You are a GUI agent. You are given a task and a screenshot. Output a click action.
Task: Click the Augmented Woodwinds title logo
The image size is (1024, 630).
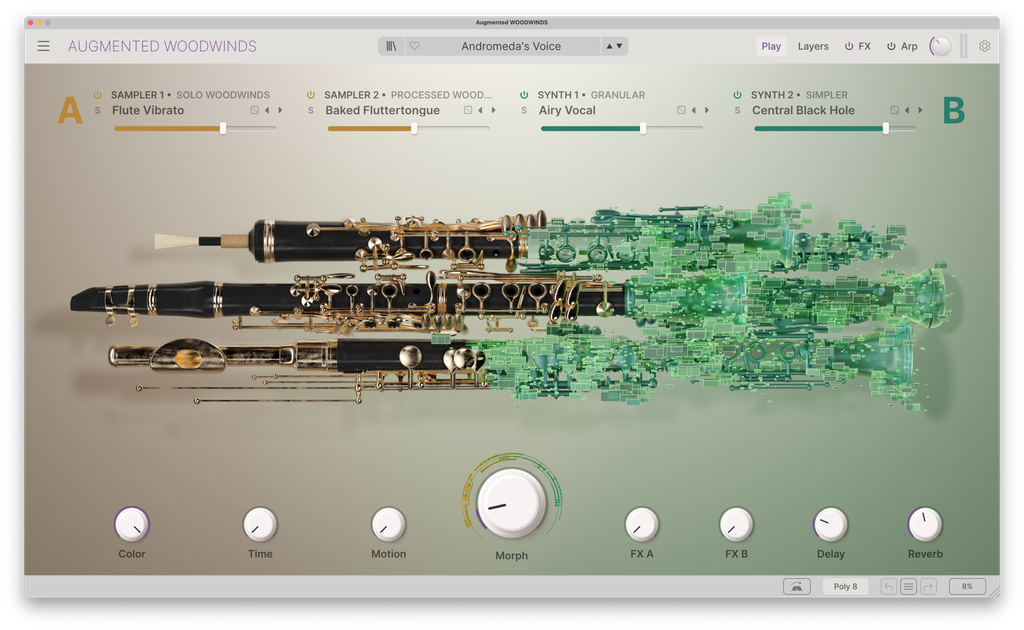162,46
